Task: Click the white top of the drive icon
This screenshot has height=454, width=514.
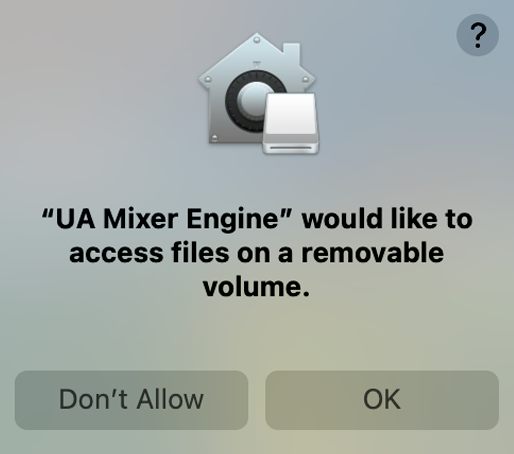Action: point(291,113)
